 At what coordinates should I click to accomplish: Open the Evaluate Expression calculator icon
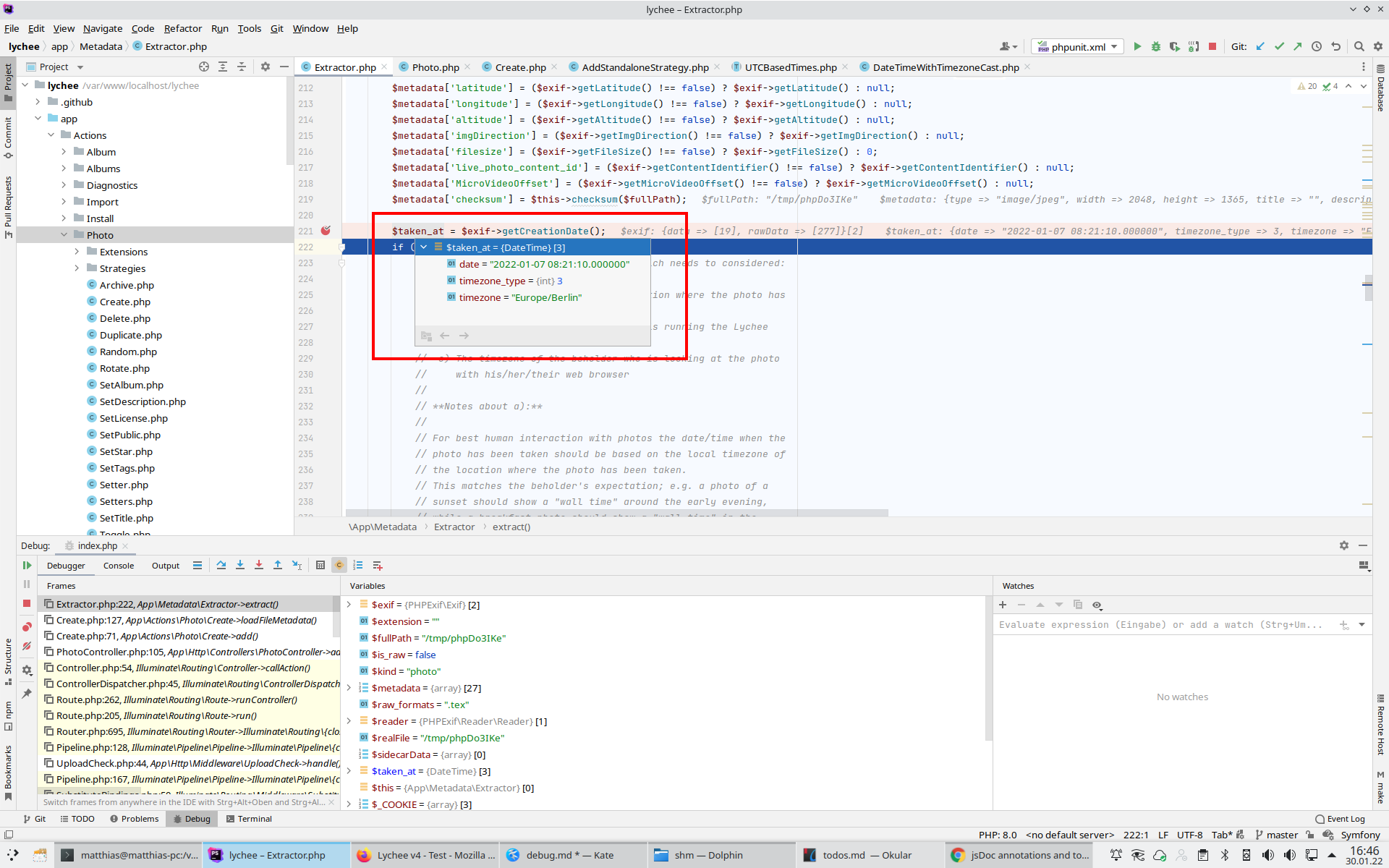pos(320,566)
